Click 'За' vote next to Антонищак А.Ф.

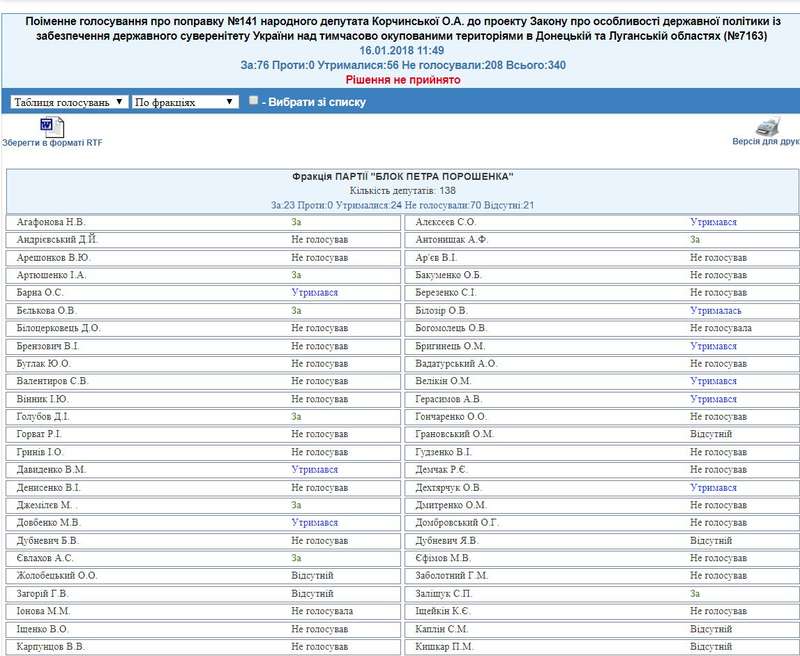[694, 240]
